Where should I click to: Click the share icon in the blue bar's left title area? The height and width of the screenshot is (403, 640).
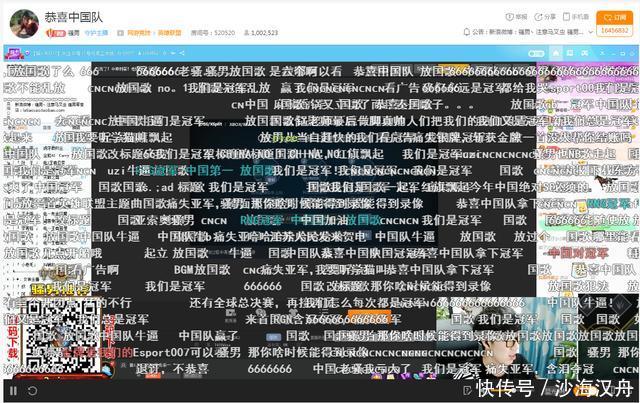pos(182,53)
